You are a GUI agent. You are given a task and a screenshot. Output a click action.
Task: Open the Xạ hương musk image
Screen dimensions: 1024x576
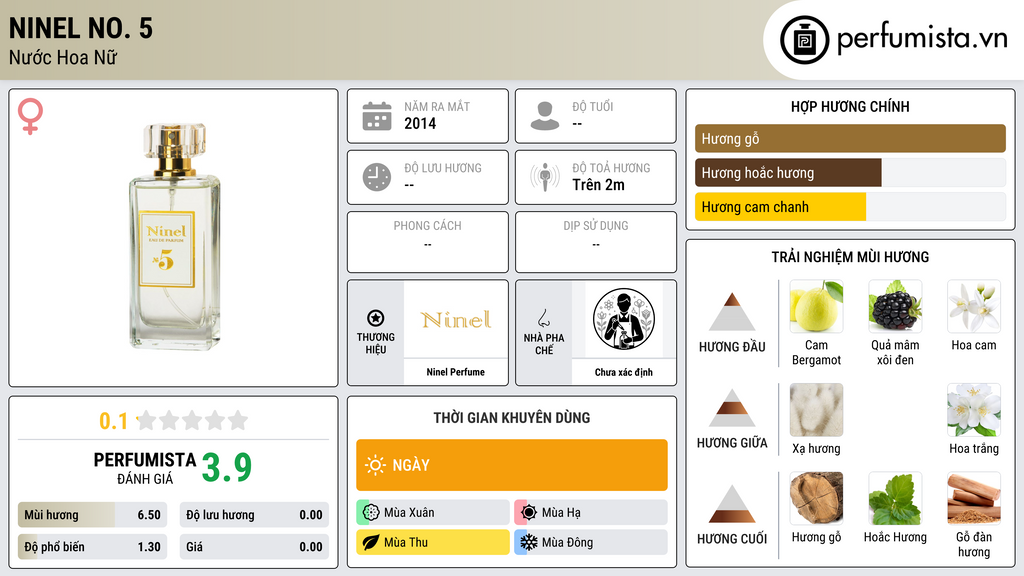click(816, 409)
